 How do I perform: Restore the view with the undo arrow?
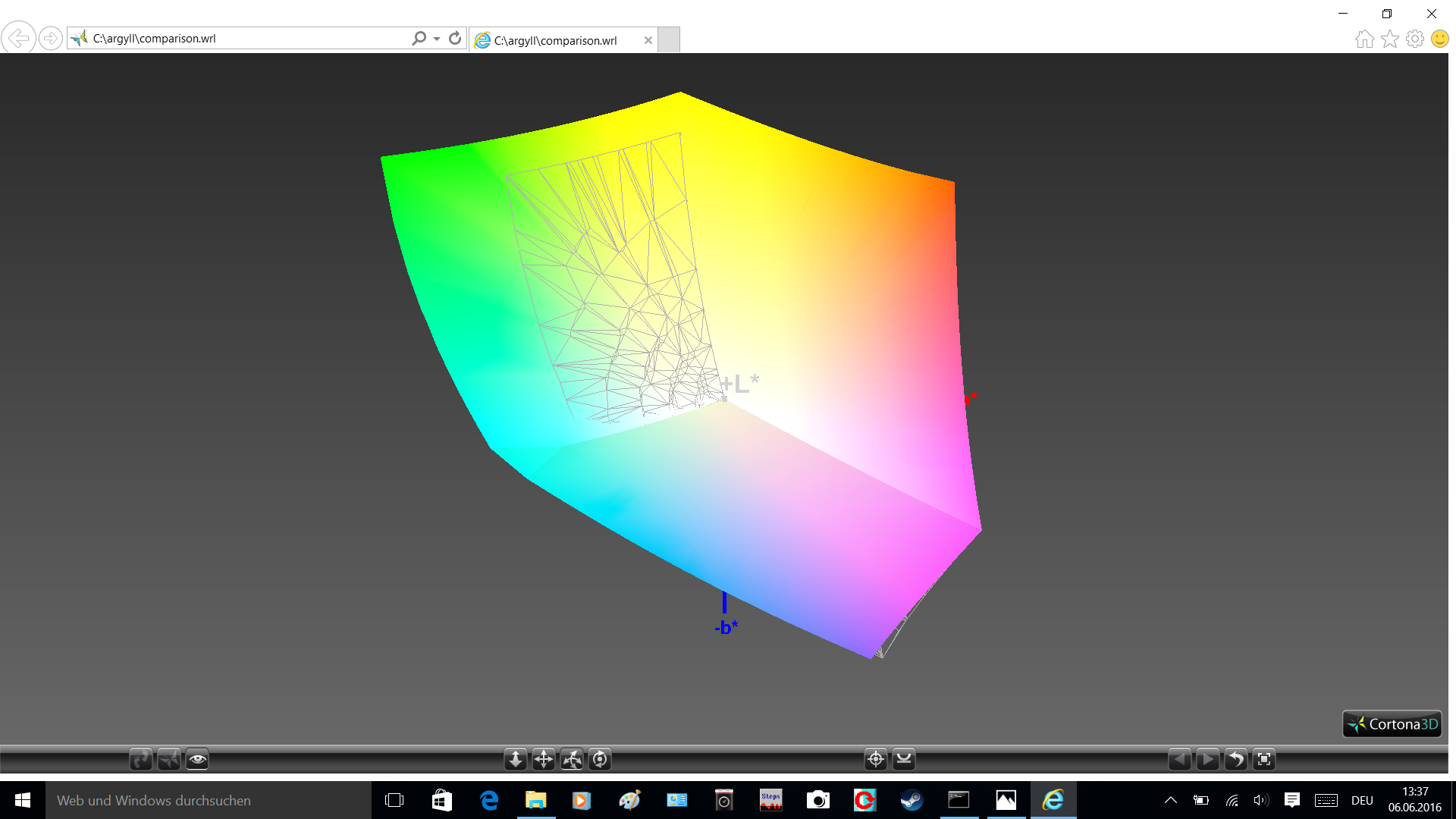pyautogui.click(x=1236, y=759)
